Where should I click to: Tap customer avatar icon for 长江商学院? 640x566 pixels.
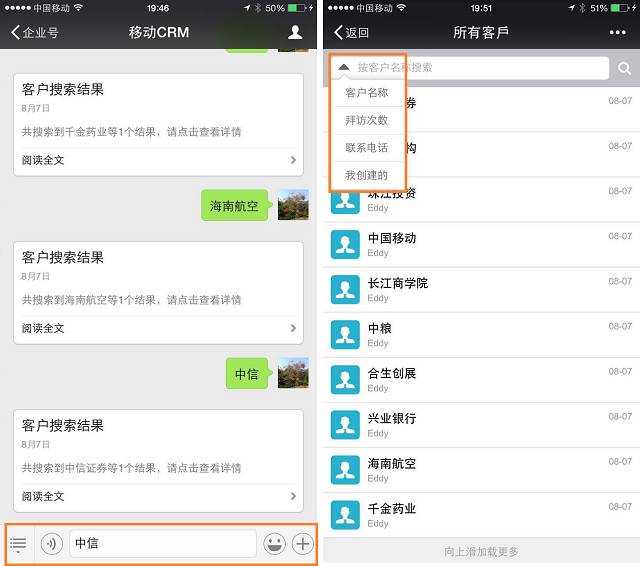coord(345,290)
